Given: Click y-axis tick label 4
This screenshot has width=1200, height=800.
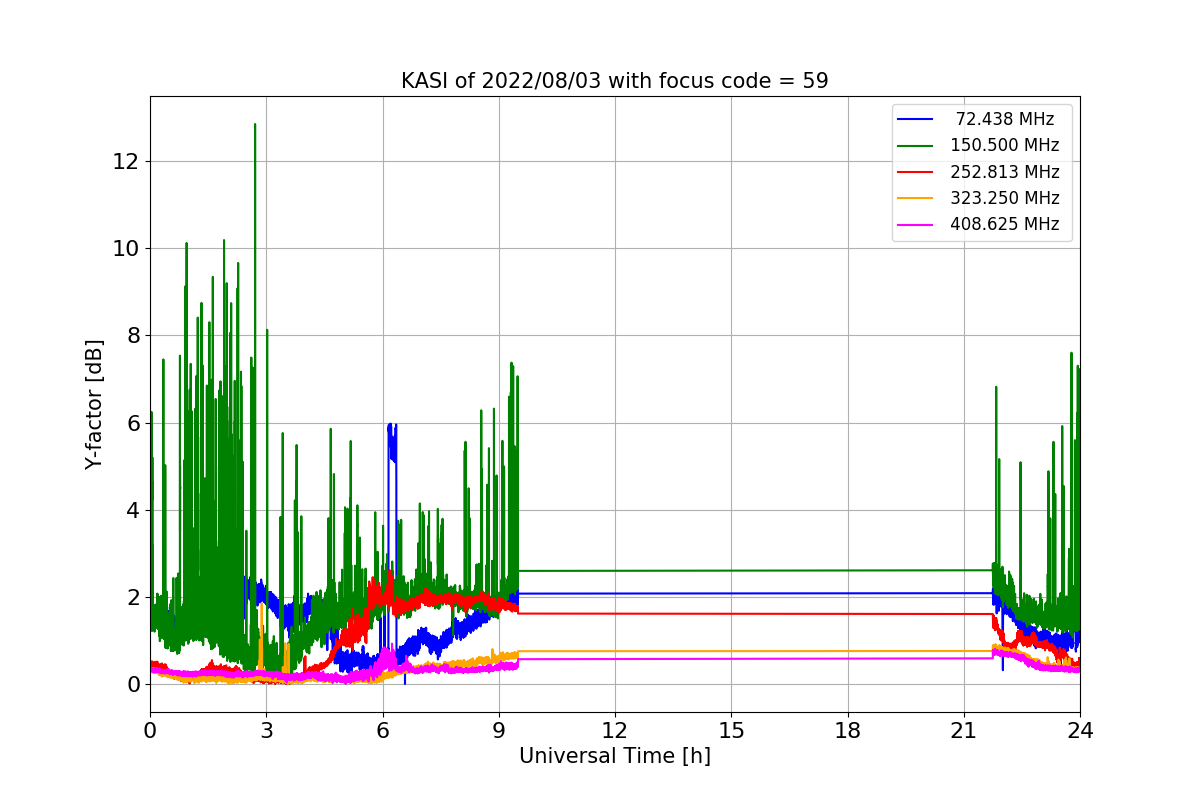Looking at the screenshot, I should 133,510.
